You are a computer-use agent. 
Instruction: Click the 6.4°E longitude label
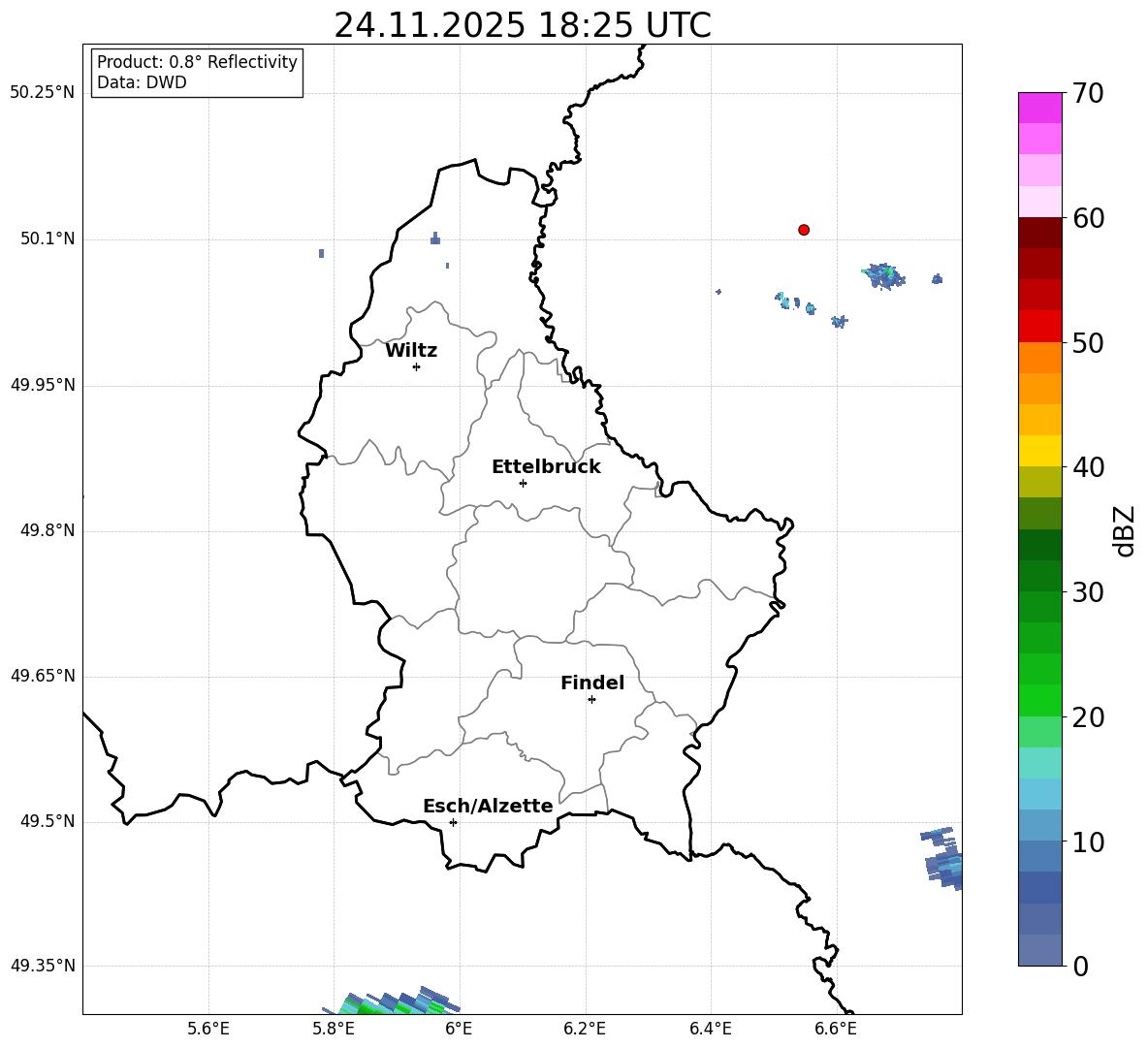pyautogui.click(x=710, y=1029)
